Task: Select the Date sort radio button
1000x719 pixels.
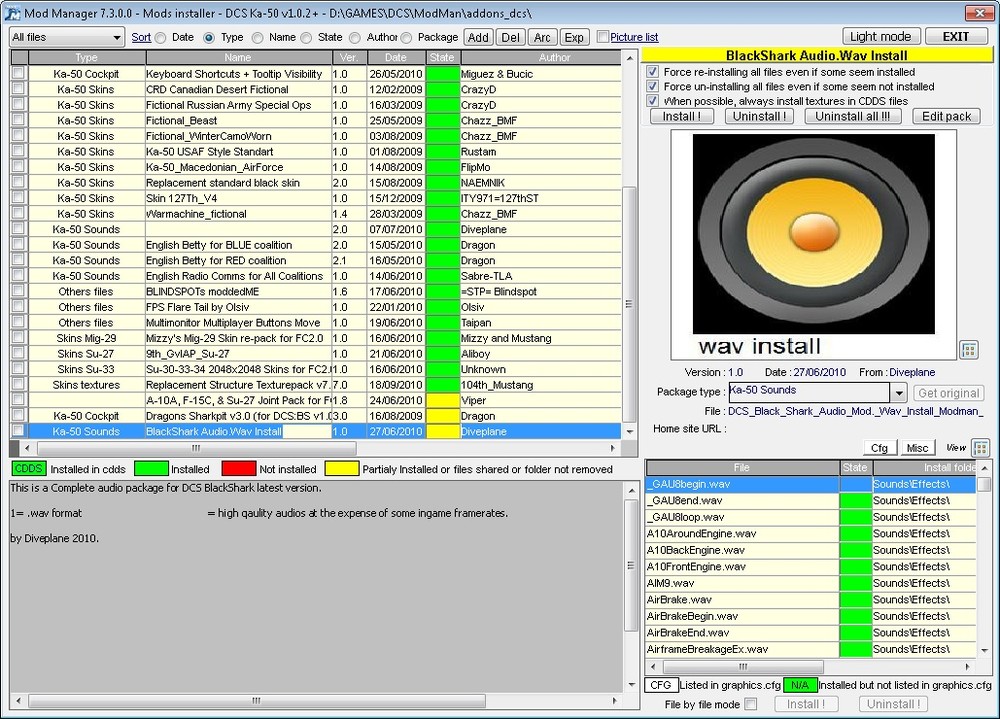Action: point(161,38)
